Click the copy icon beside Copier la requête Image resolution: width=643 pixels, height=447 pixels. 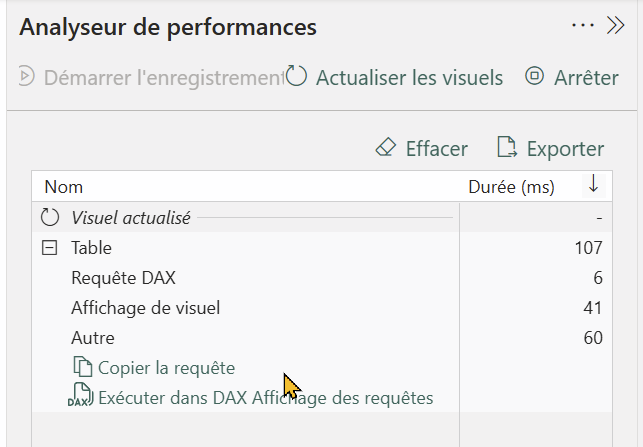pyautogui.click(x=83, y=366)
